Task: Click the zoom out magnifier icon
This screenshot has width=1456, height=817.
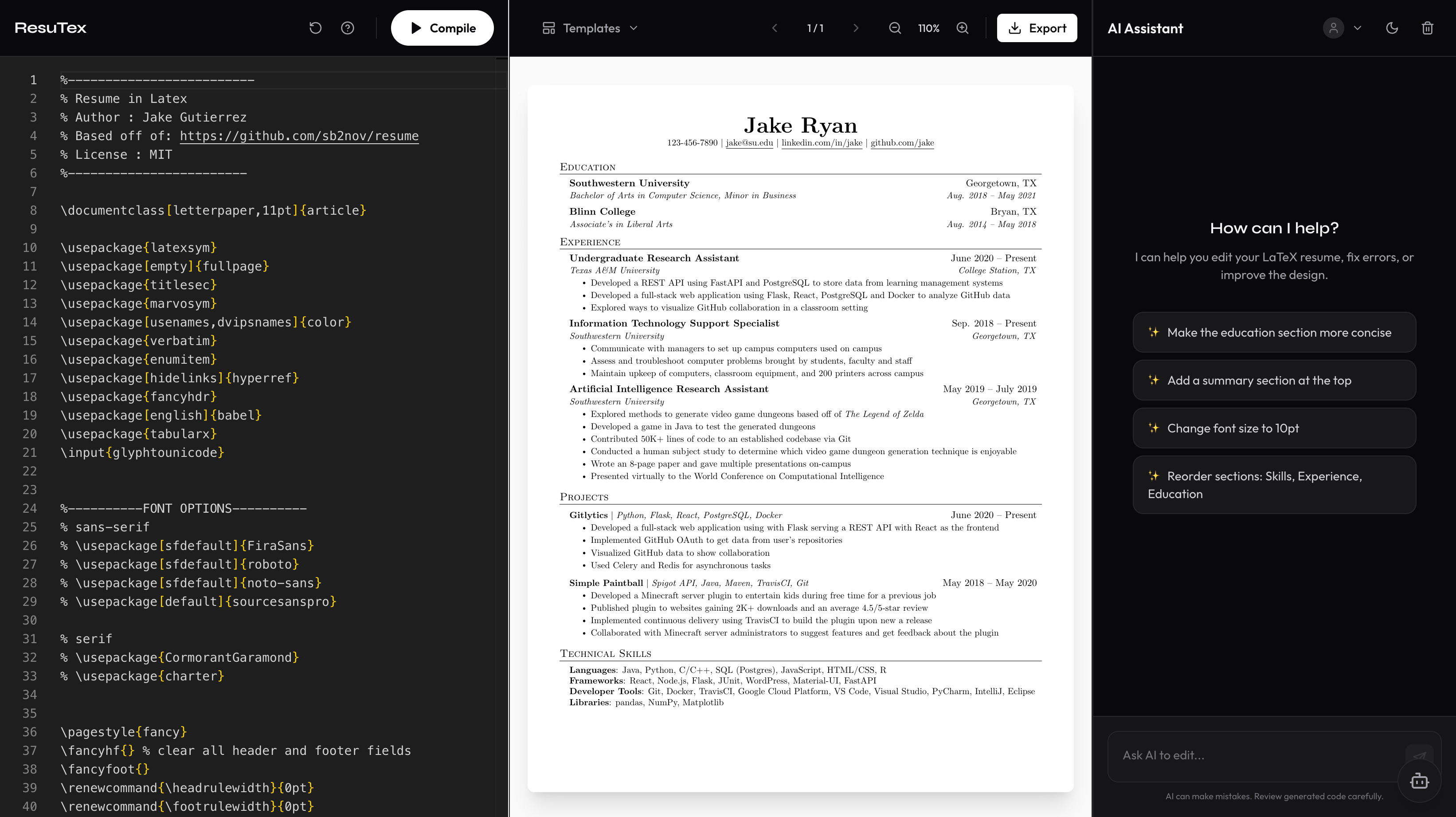Action: pyautogui.click(x=895, y=27)
